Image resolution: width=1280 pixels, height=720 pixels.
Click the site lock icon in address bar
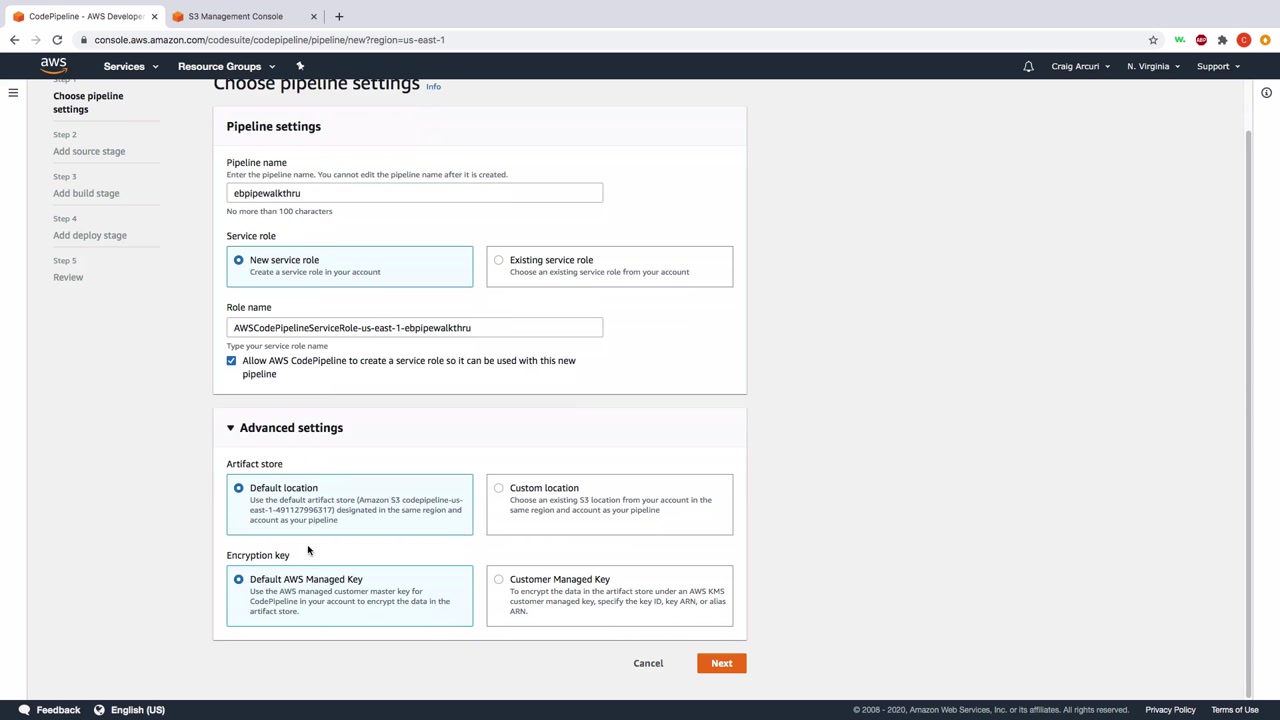tap(84, 40)
